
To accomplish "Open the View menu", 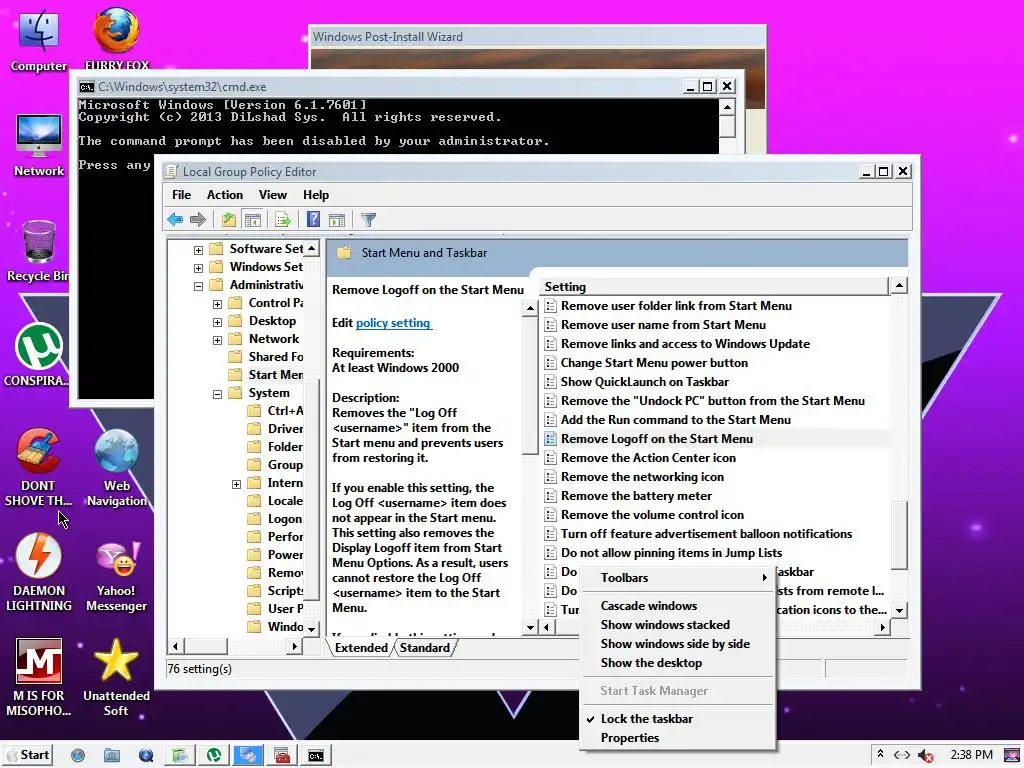I will pos(272,195).
